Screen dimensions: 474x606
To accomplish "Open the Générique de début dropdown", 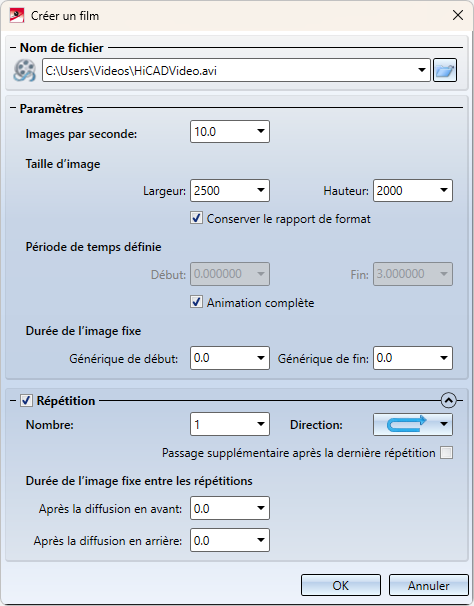I will click(261, 358).
